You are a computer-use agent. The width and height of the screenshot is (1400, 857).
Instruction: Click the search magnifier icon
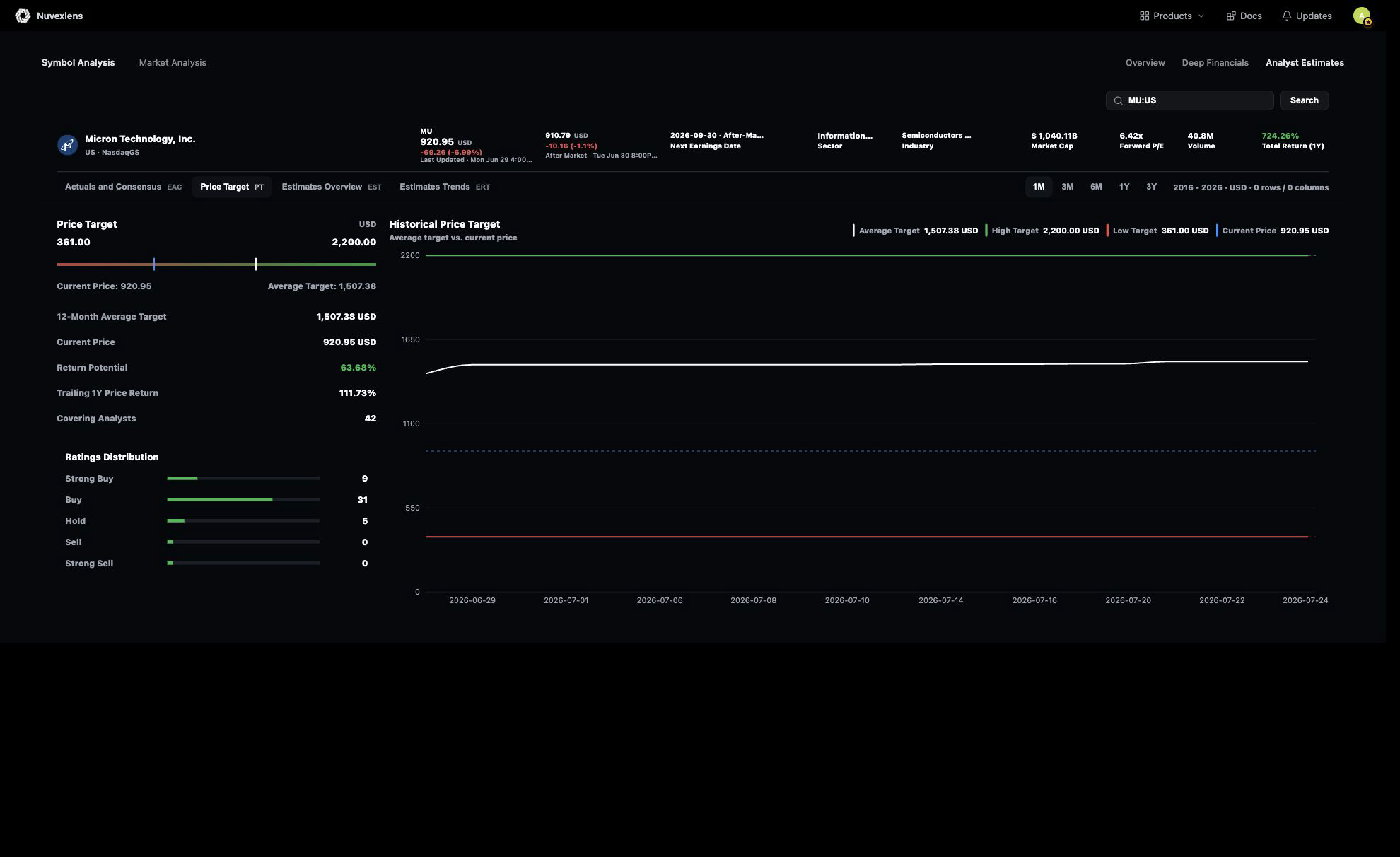[1118, 100]
